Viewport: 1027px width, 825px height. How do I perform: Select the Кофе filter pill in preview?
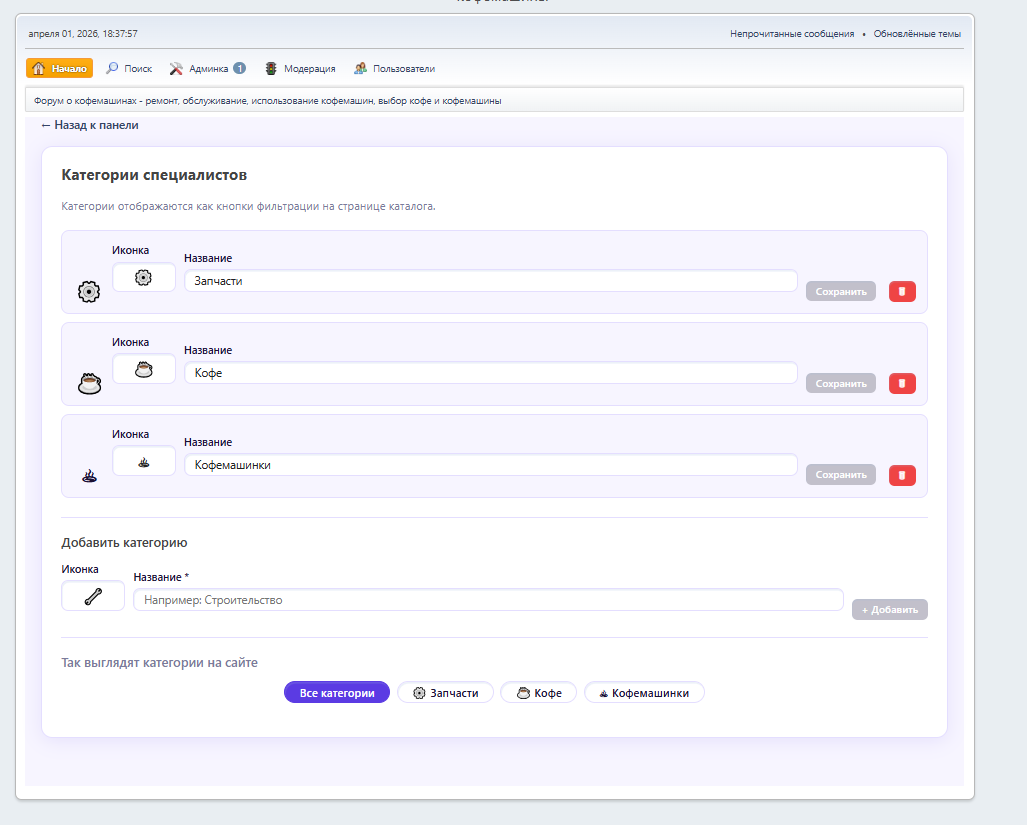[538, 693]
